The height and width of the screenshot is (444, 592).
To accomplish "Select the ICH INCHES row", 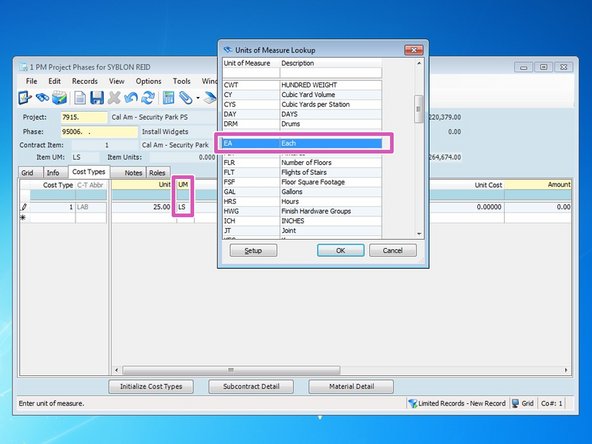I will pos(302,221).
